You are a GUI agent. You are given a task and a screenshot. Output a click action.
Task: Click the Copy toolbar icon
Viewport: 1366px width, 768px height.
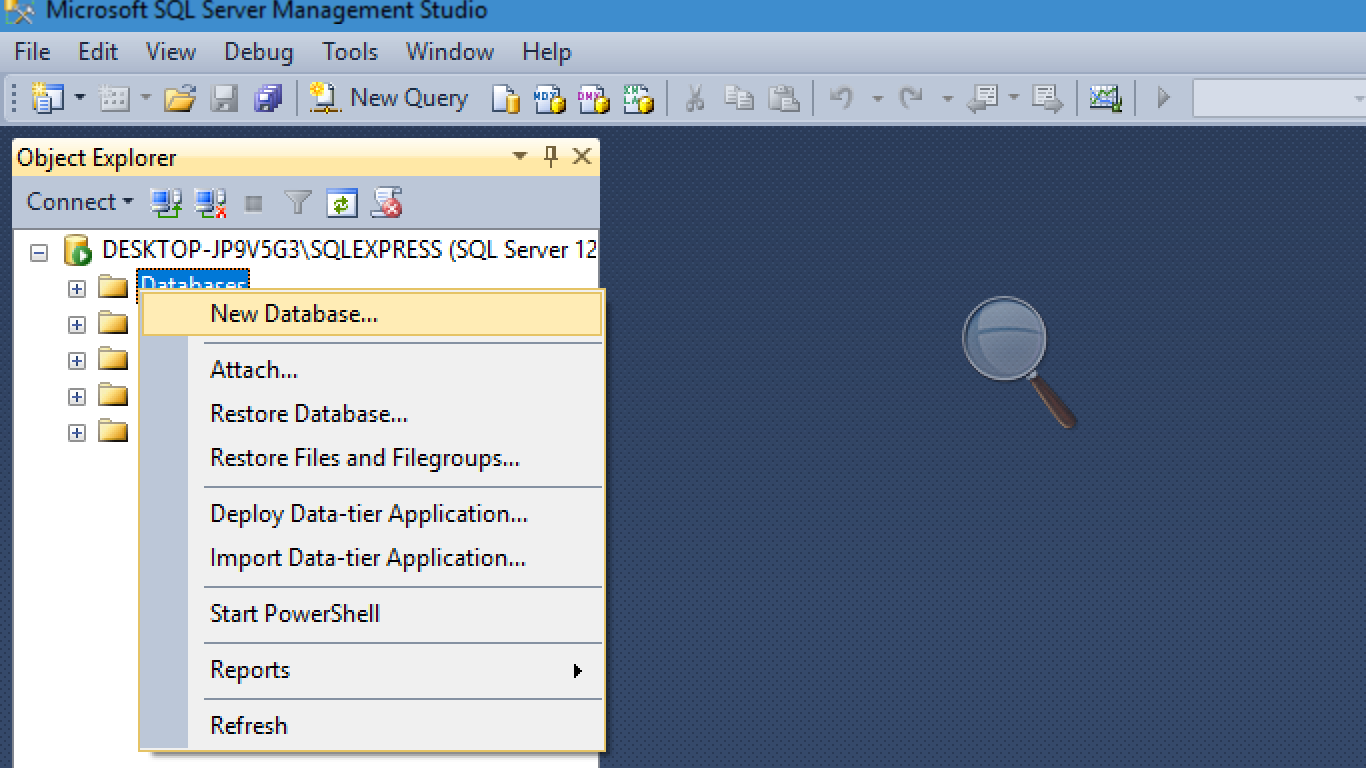pos(739,98)
